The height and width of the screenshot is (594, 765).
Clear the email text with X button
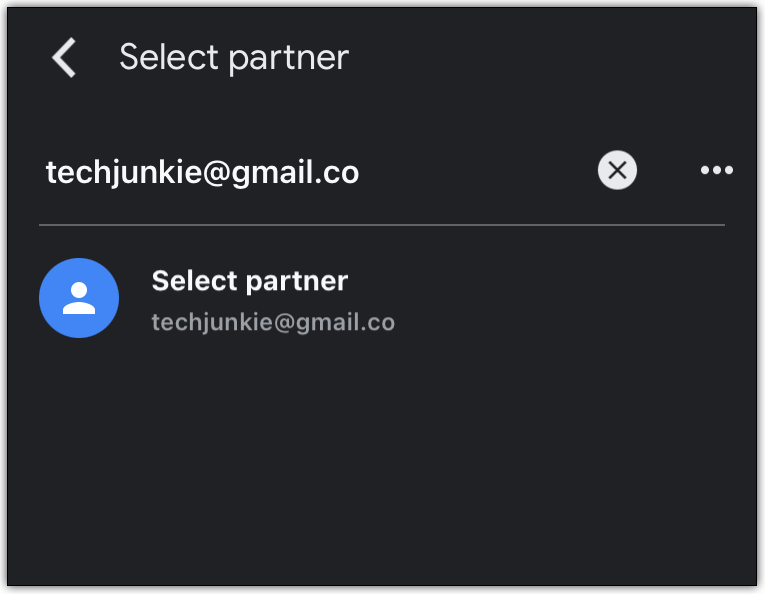point(617,171)
